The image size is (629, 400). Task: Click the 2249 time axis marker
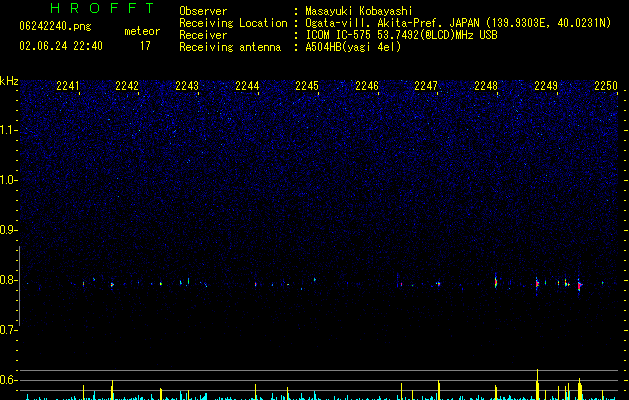click(546, 86)
